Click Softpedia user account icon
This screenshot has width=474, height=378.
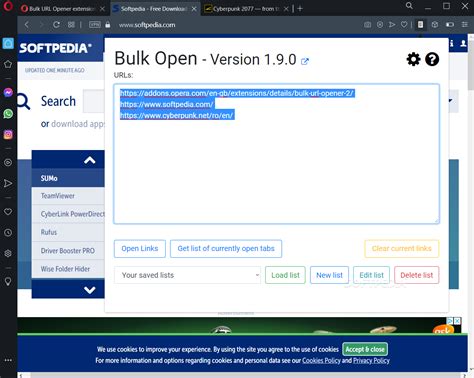click(x=463, y=44)
